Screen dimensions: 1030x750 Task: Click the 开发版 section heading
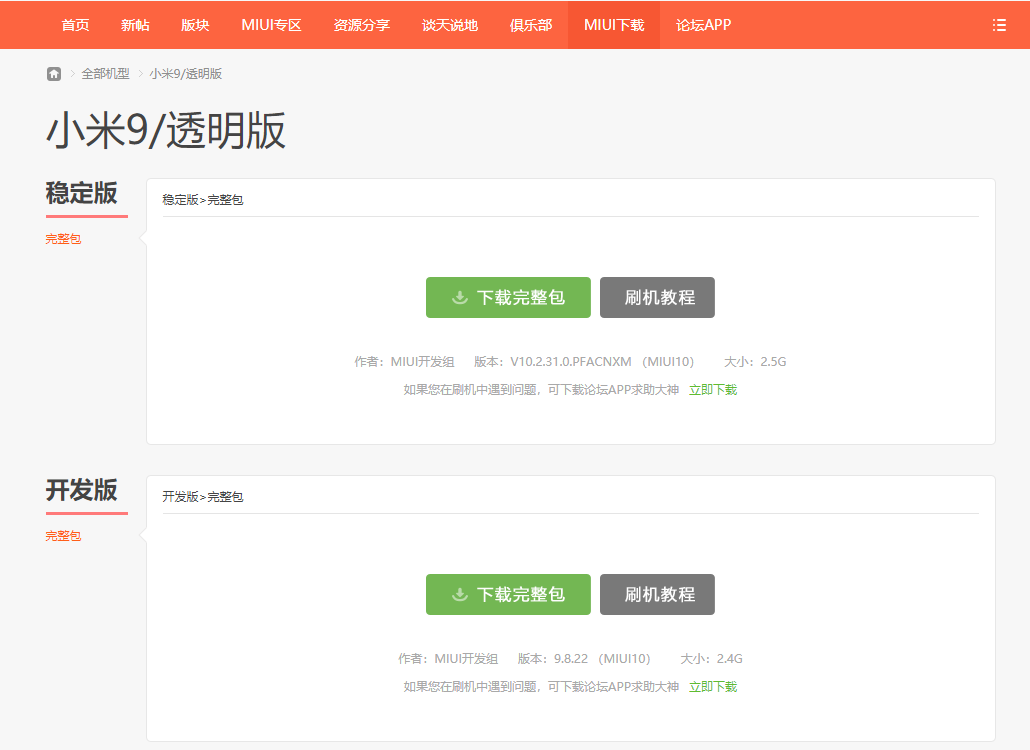[x=81, y=490]
